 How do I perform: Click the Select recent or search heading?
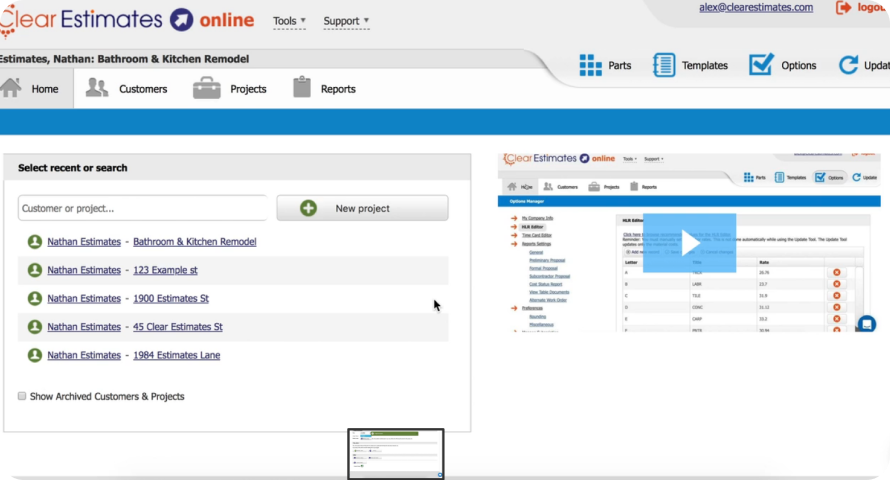coord(73,168)
